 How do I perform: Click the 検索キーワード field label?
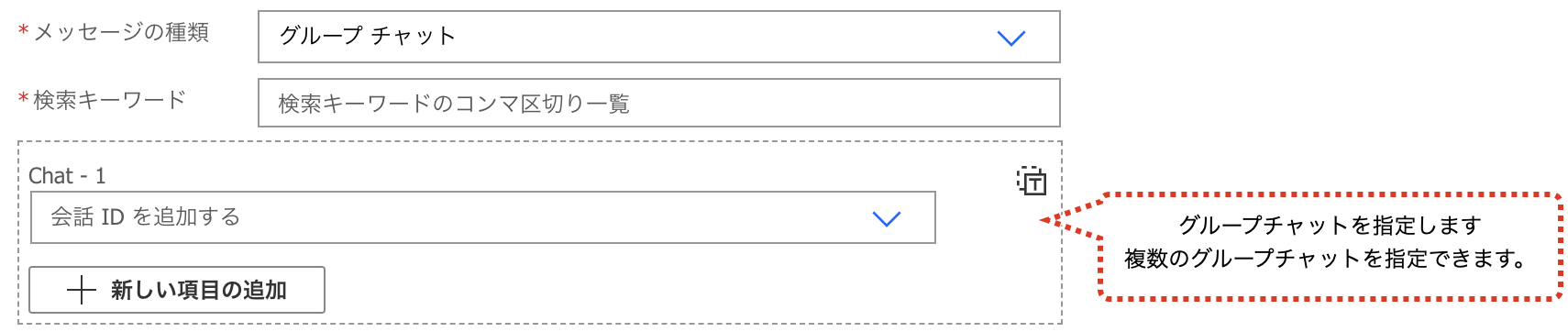tap(110, 100)
